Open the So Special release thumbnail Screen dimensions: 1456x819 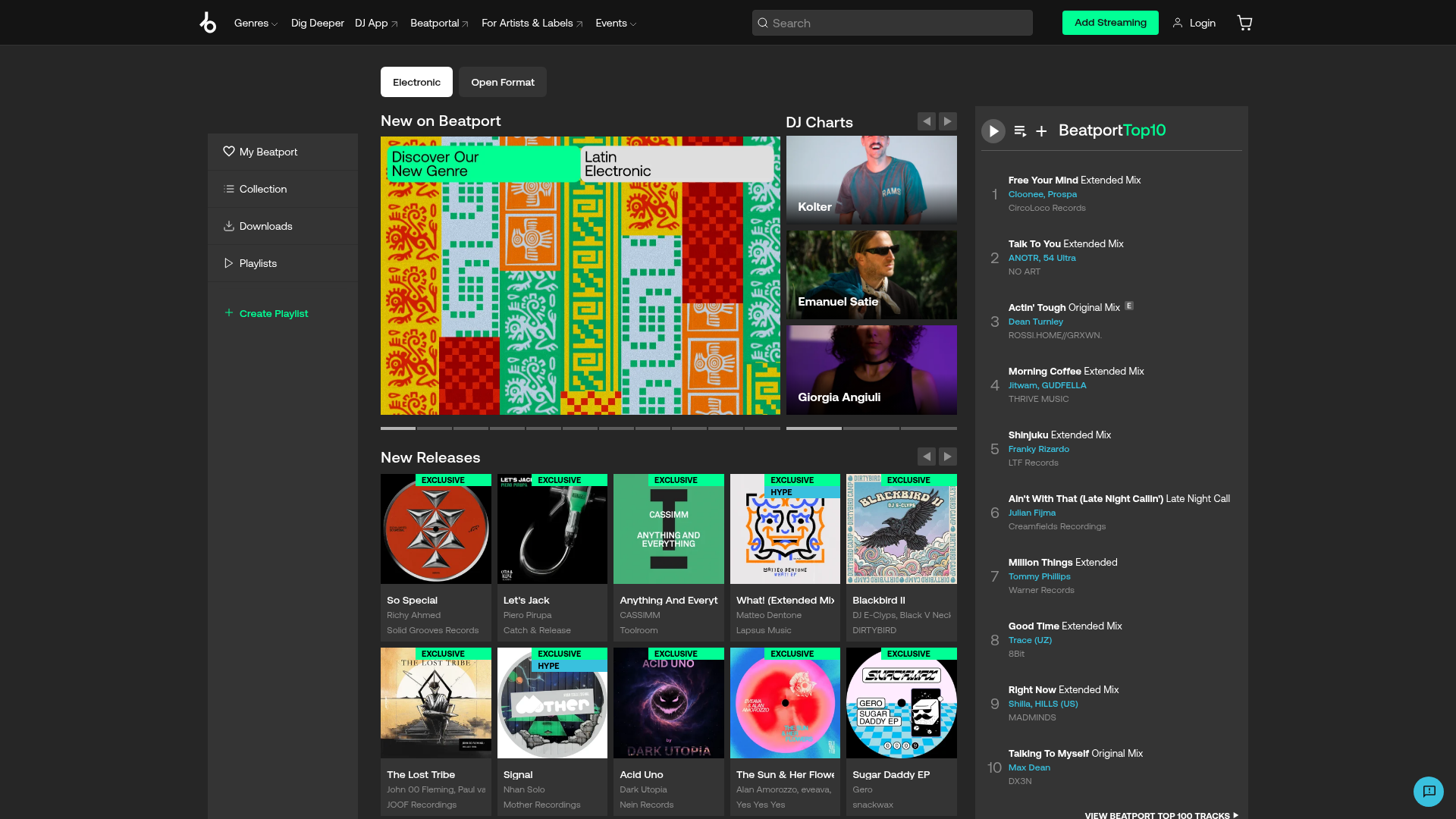point(435,529)
